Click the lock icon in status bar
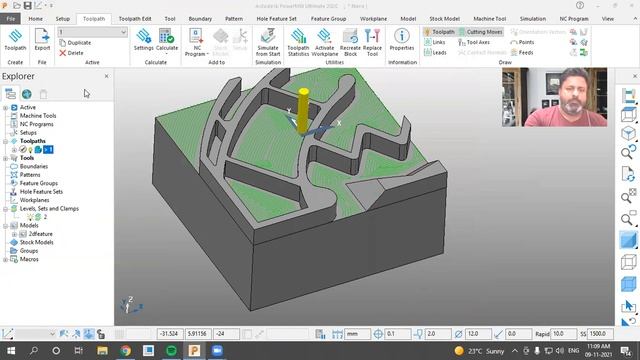The height and width of the screenshot is (360, 640). coord(101,334)
